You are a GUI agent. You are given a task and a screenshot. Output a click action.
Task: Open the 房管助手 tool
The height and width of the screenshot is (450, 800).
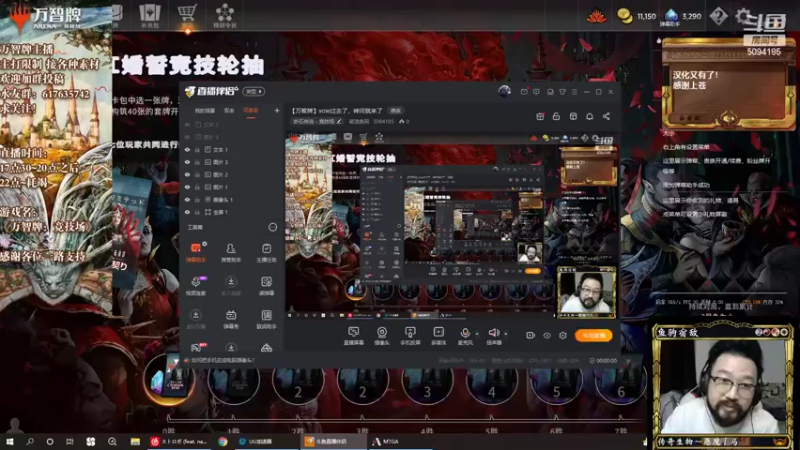[231, 253]
